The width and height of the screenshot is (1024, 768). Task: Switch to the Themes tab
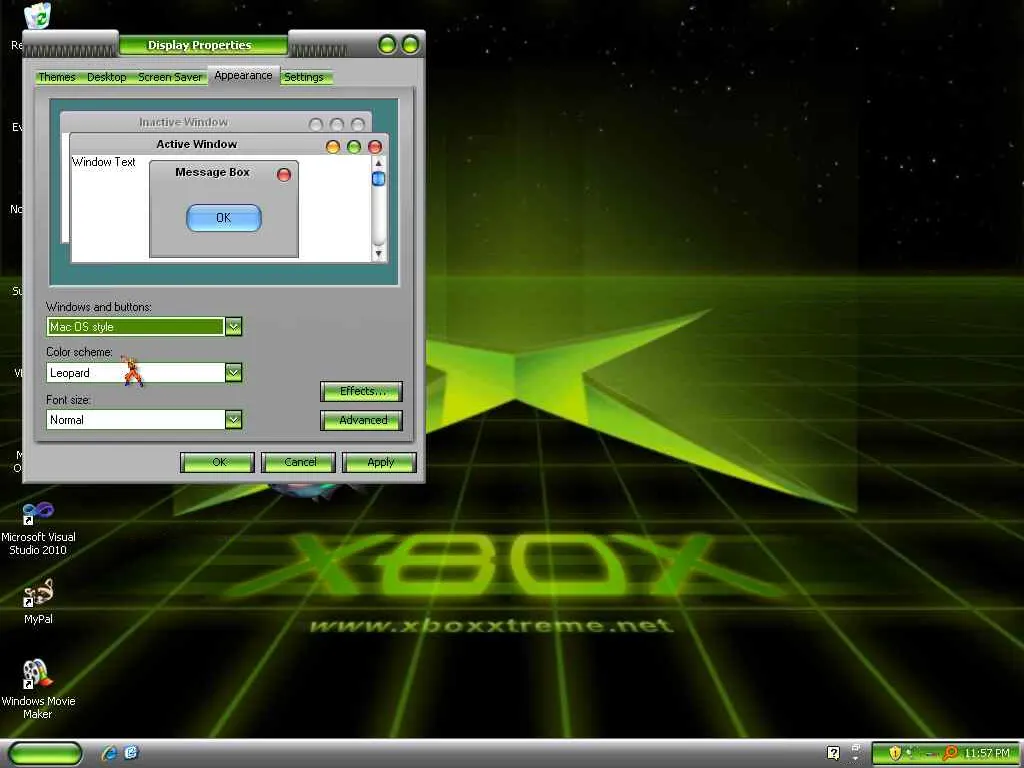coord(57,77)
